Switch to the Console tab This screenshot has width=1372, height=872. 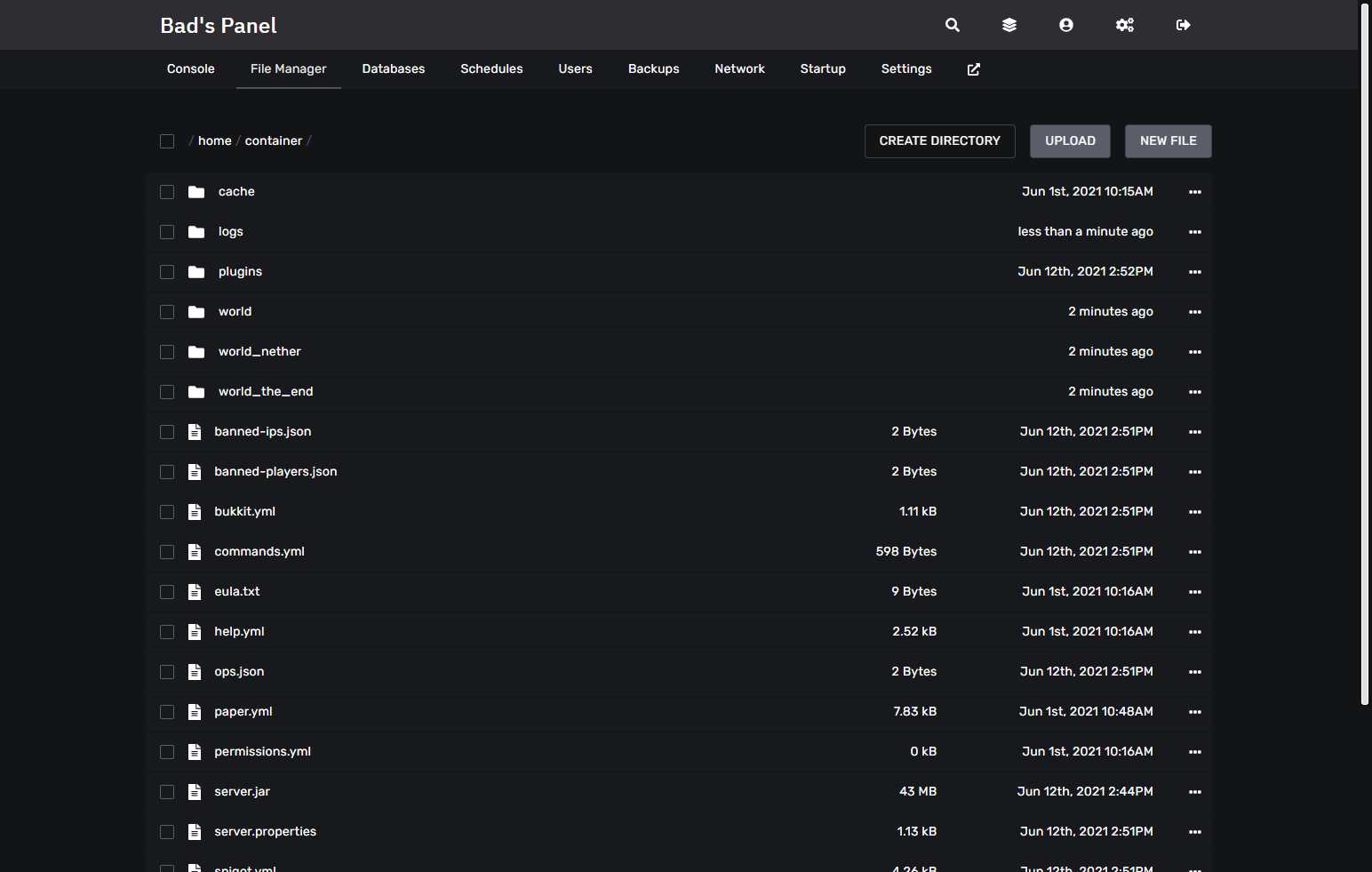190,69
